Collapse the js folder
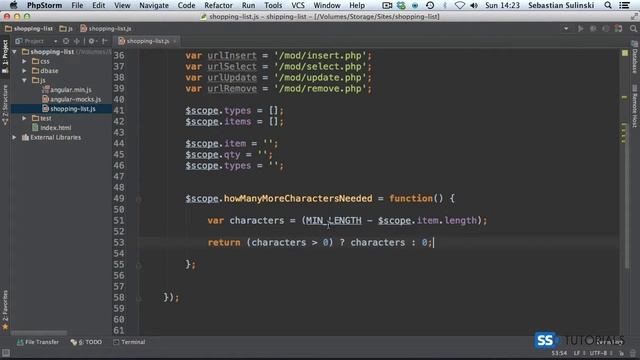This screenshot has width=640, height=360. 24,80
